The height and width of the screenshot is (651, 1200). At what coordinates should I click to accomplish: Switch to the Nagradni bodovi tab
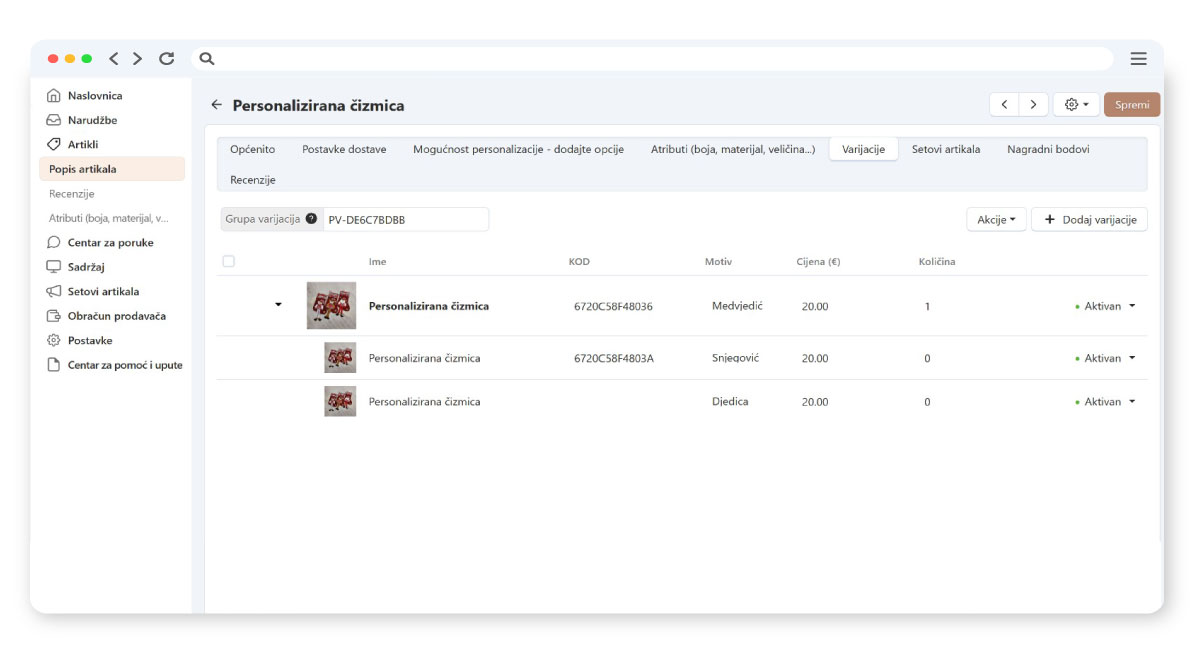pyautogui.click(x=1047, y=149)
